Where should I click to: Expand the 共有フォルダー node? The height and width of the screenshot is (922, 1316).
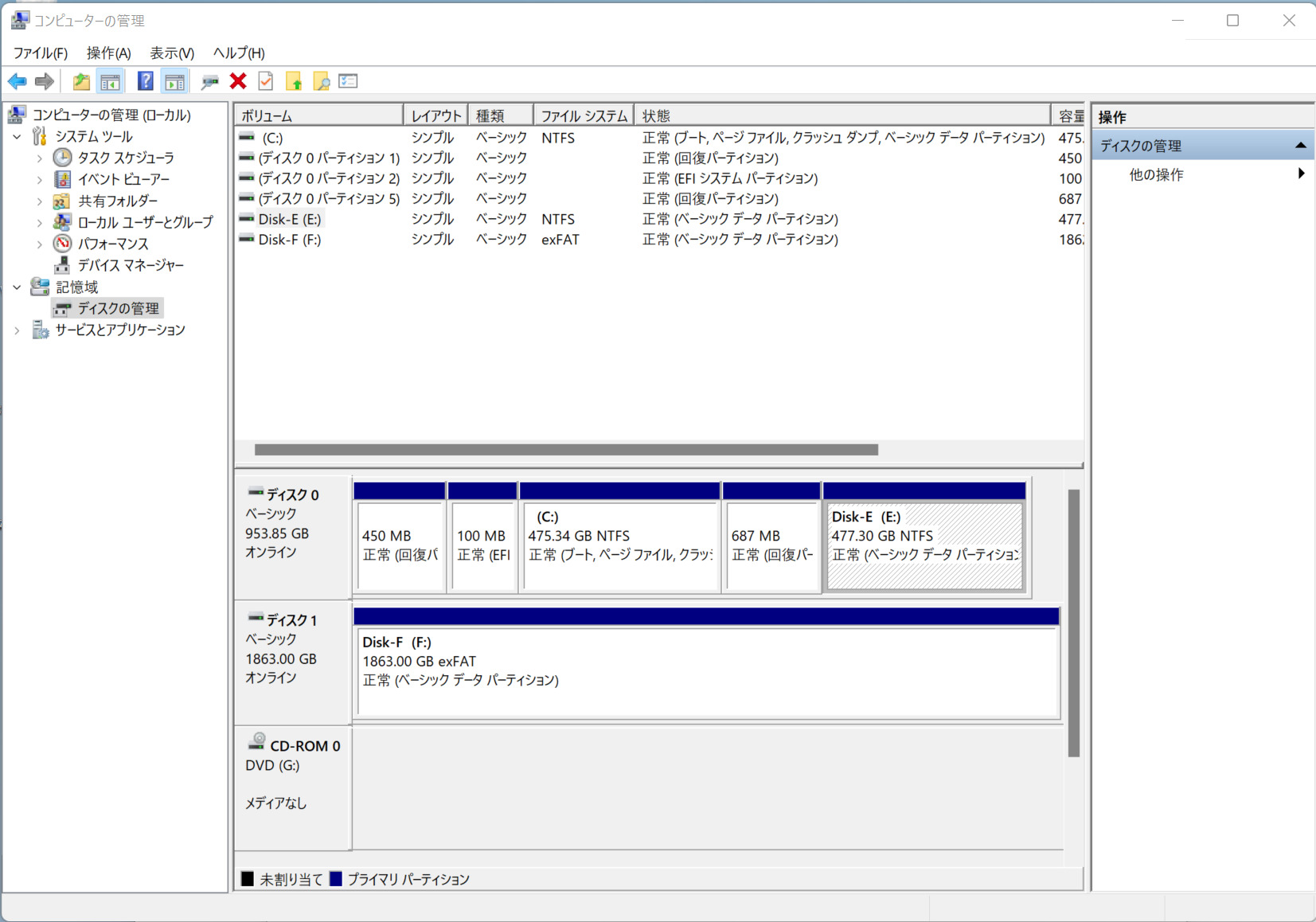(39, 201)
